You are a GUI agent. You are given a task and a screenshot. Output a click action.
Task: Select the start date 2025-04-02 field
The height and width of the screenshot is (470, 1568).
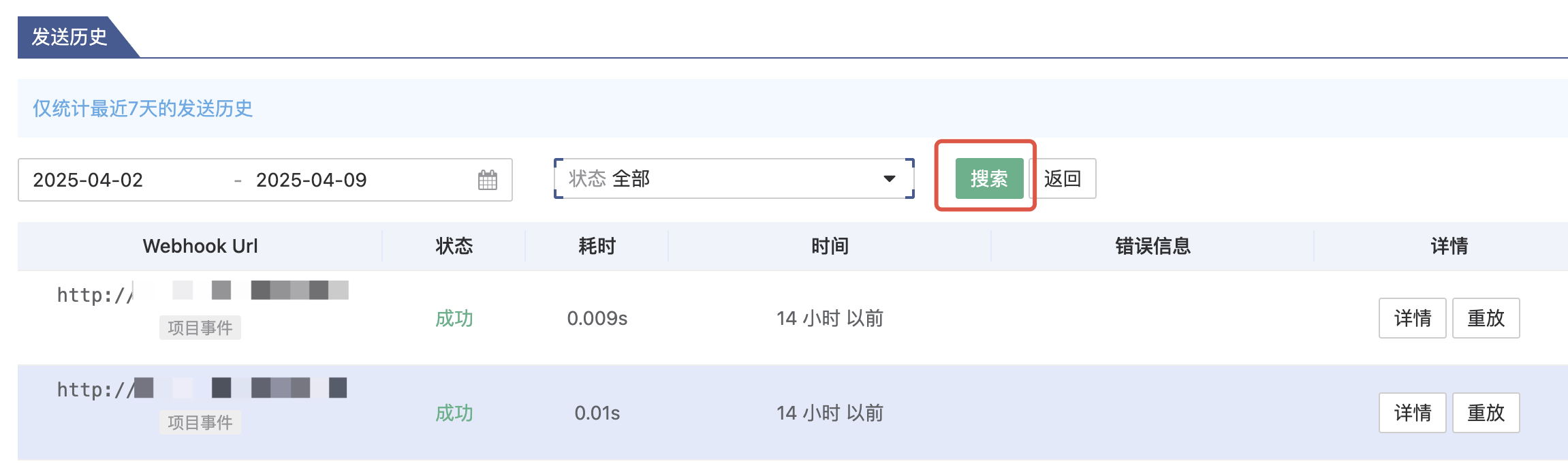tap(89, 180)
